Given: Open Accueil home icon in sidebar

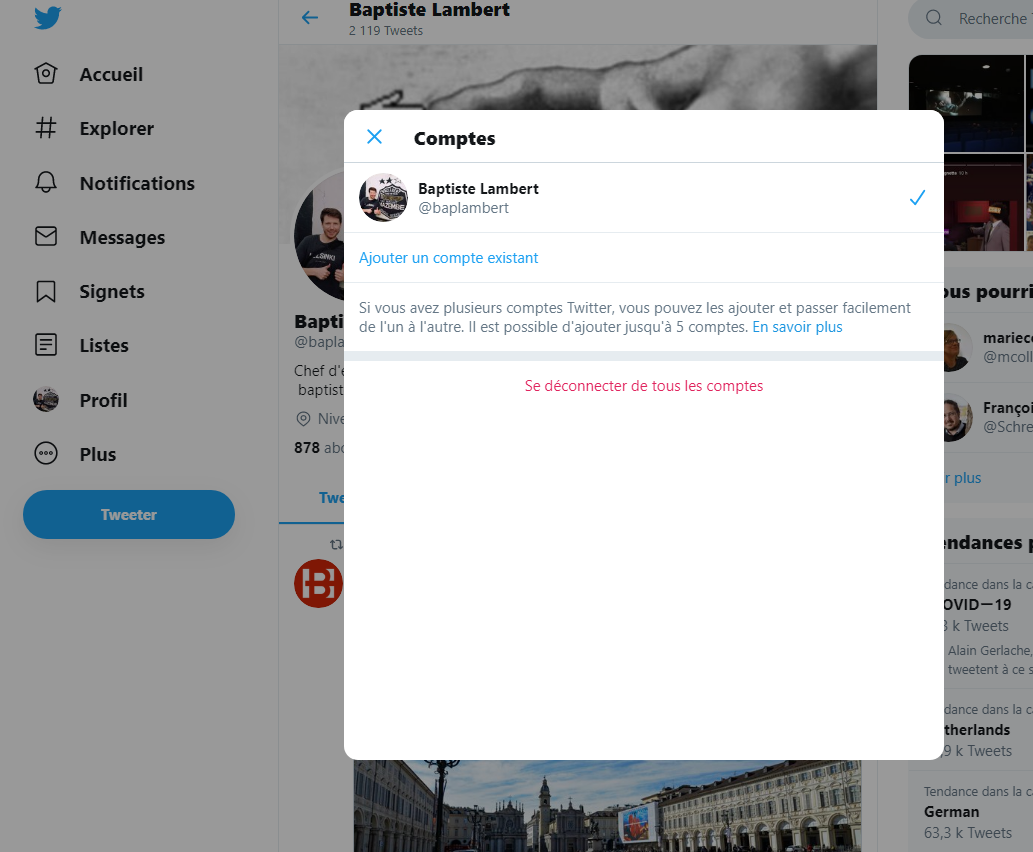Looking at the screenshot, I should coord(46,75).
